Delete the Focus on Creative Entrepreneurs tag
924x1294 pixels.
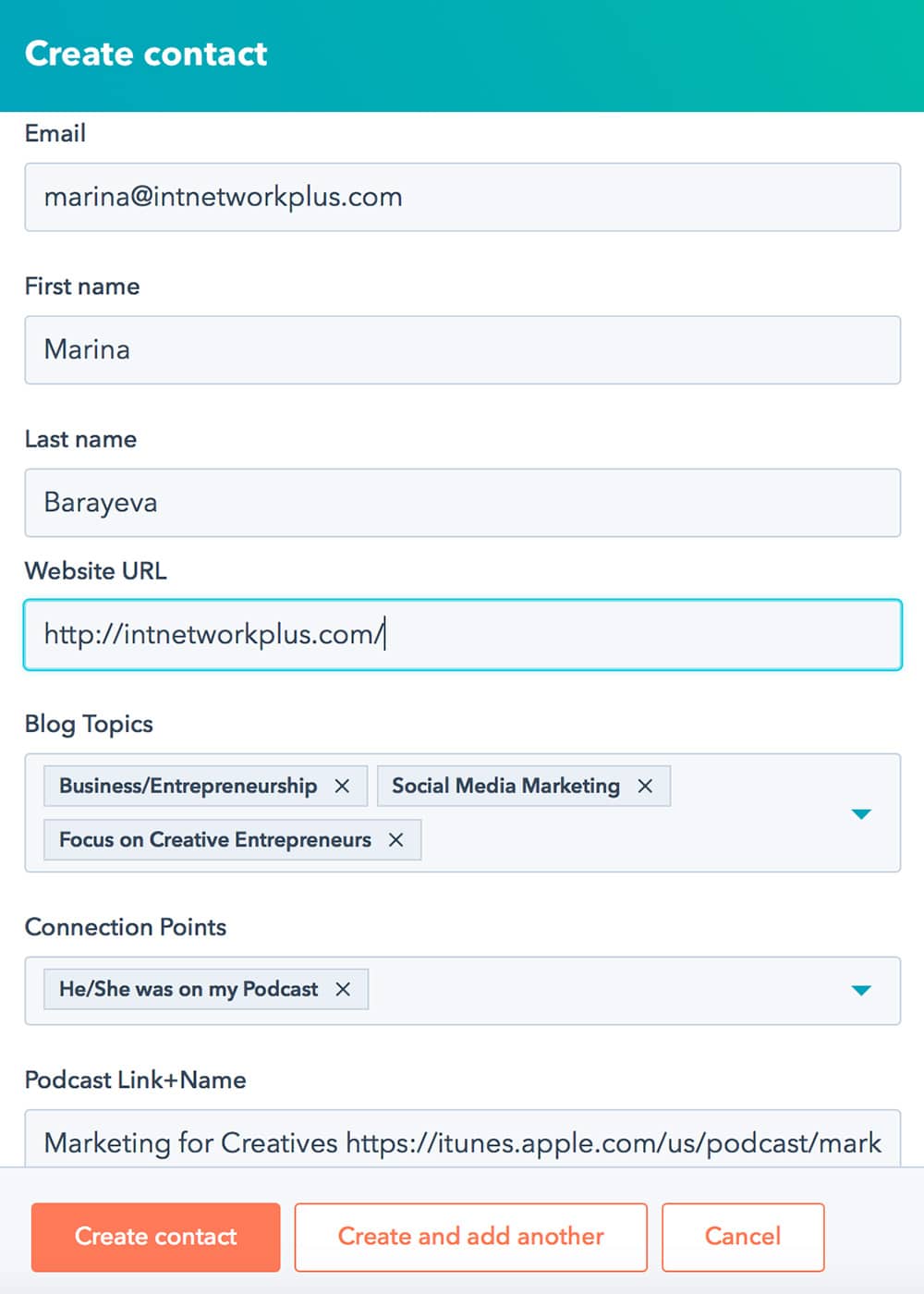(395, 839)
